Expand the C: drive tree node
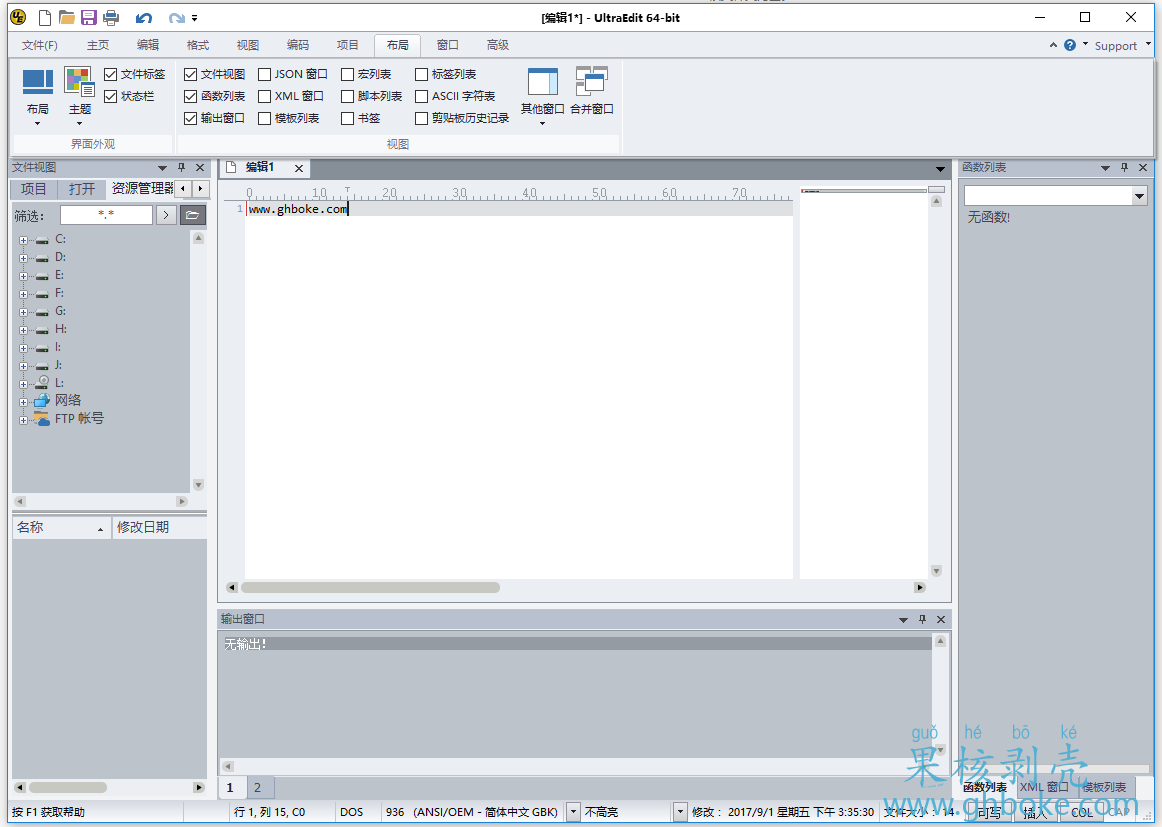 [x=23, y=240]
